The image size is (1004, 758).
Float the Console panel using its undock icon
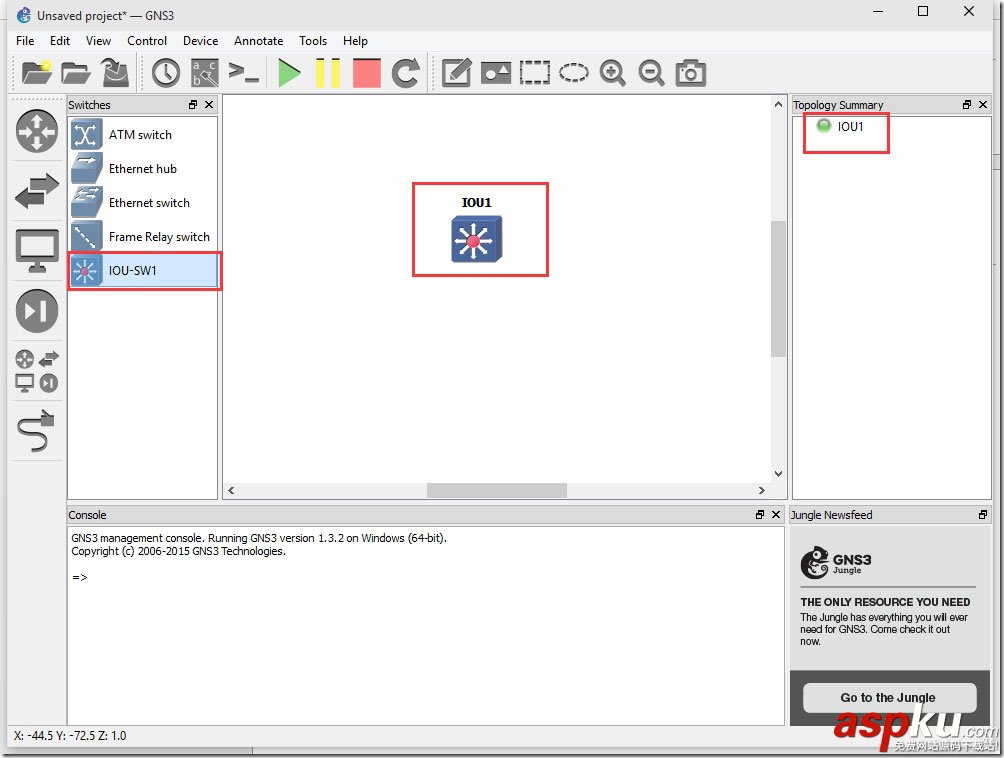(760, 515)
